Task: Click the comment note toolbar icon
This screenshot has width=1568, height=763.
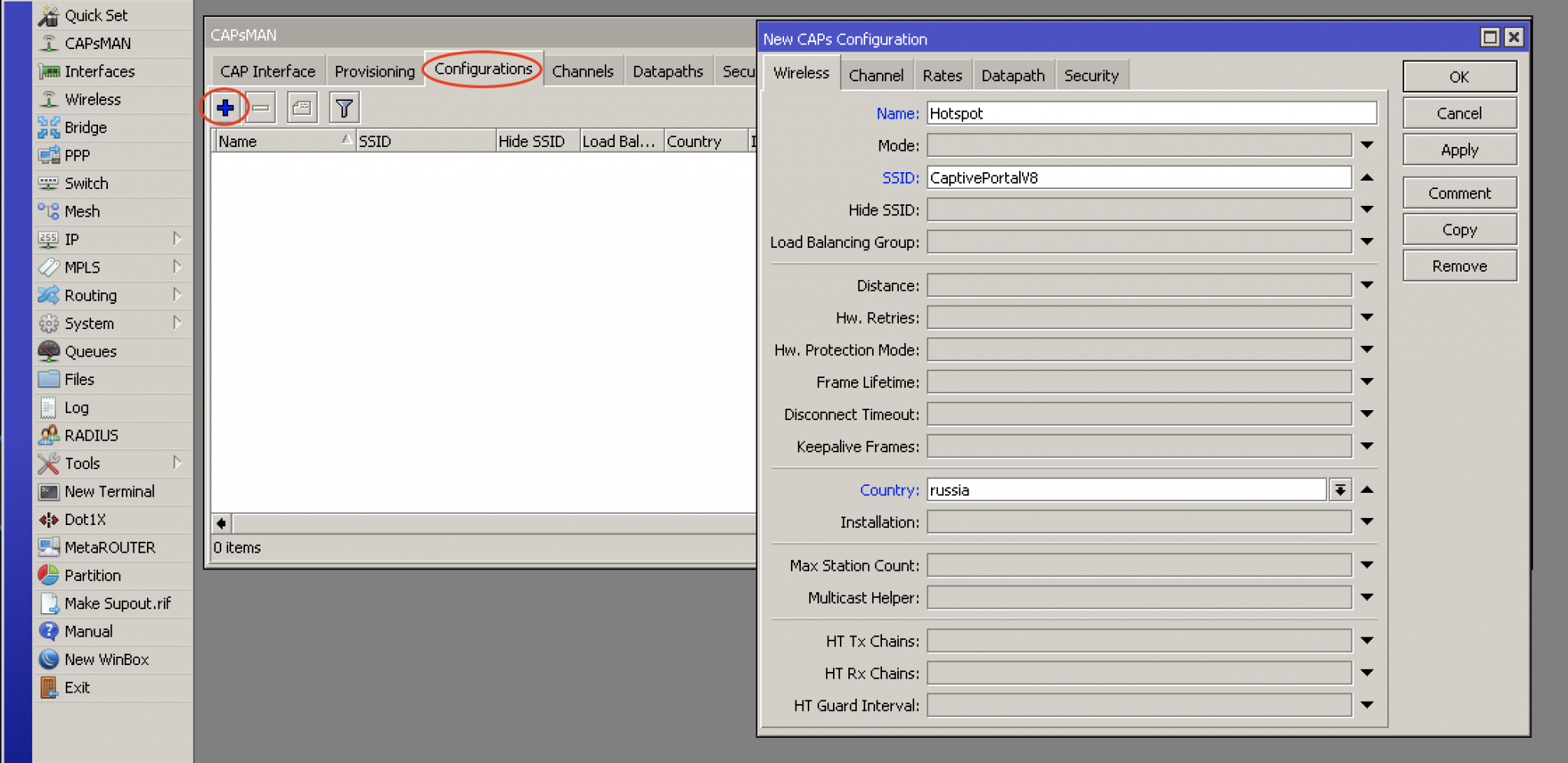Action: pyautogui.click(x=302, y=108)
